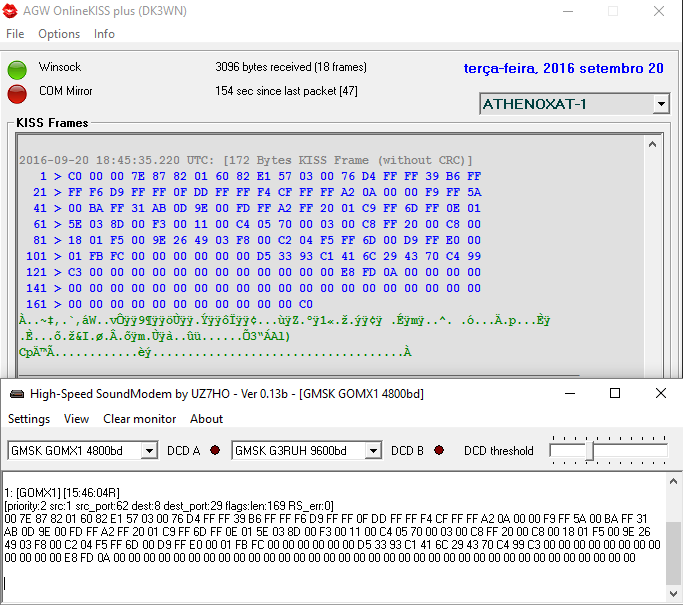Open the Options menu in AGW OnlineKISS

[59, 34]
